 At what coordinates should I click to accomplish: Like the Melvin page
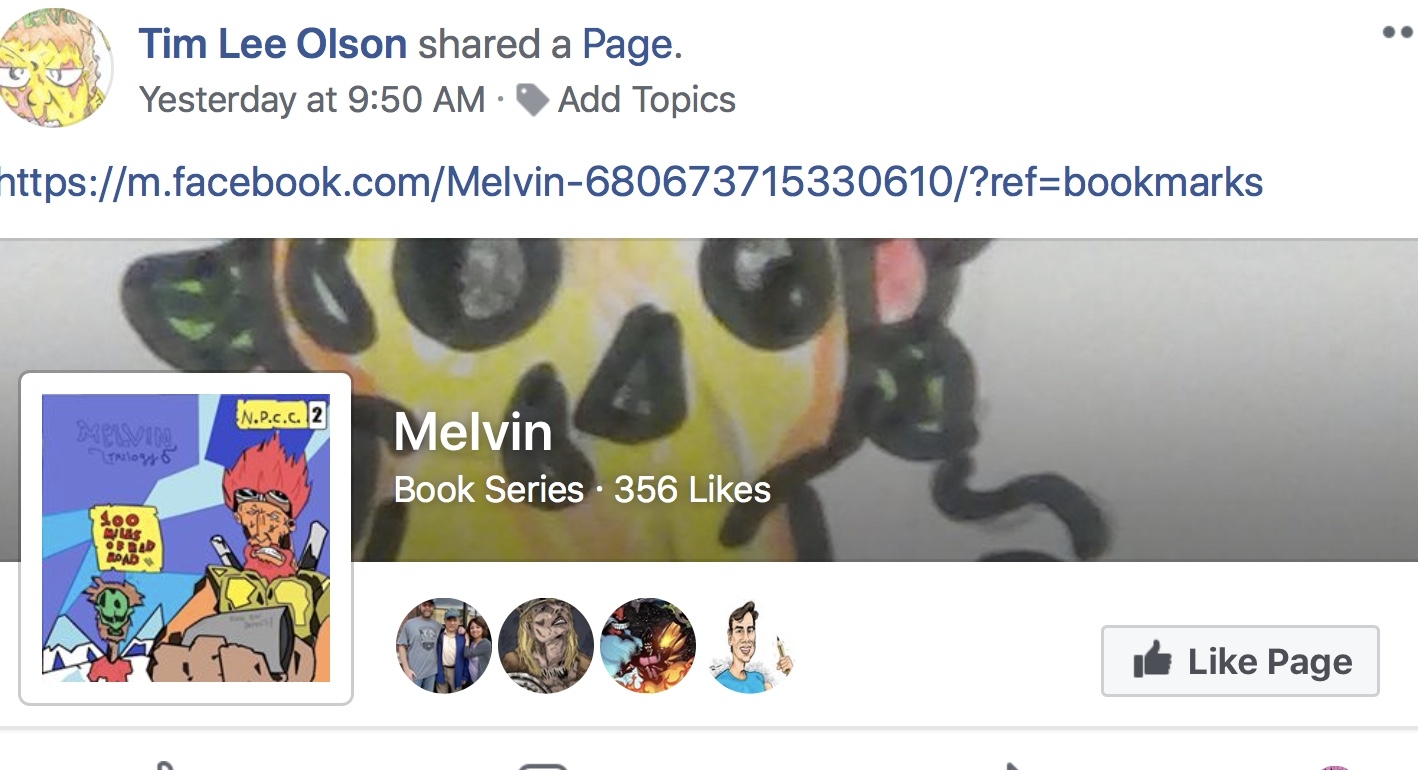[1240, 661]
